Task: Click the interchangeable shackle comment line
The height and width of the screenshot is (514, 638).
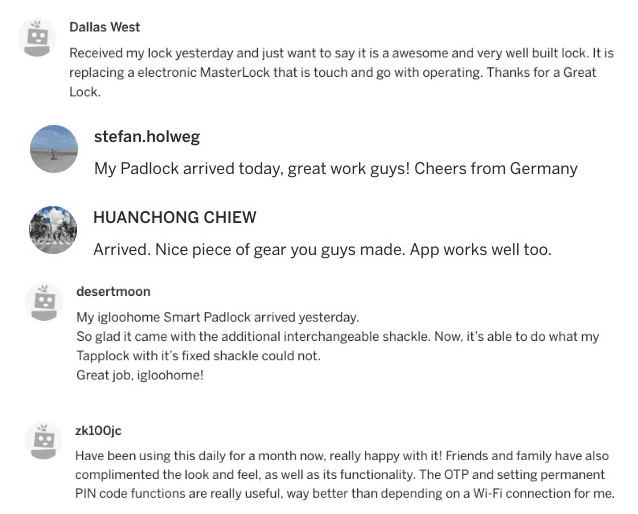Action: pyautogui.click(x=338, y=337)
